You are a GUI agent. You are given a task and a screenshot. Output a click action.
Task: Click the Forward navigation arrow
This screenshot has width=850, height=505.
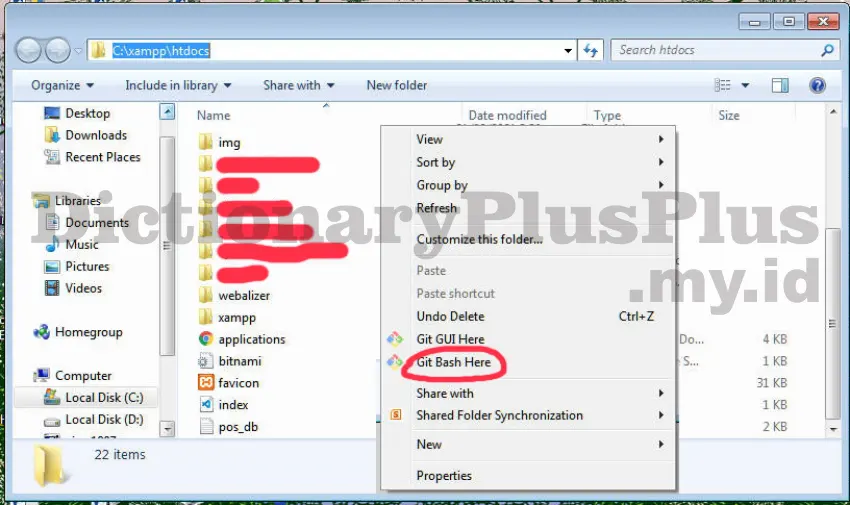tap(57, 50)
